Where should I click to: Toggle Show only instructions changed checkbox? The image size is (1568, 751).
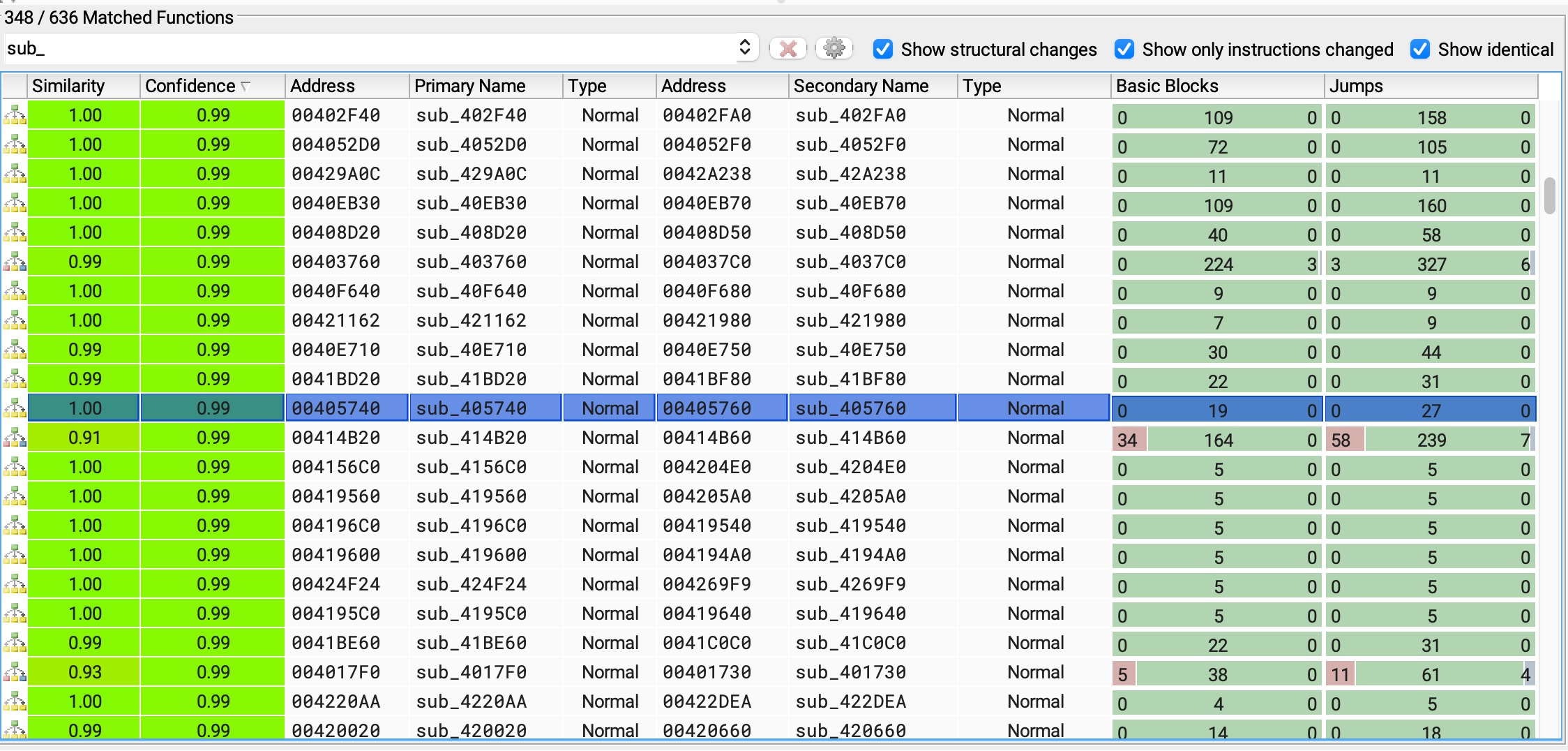[1124, 49]
